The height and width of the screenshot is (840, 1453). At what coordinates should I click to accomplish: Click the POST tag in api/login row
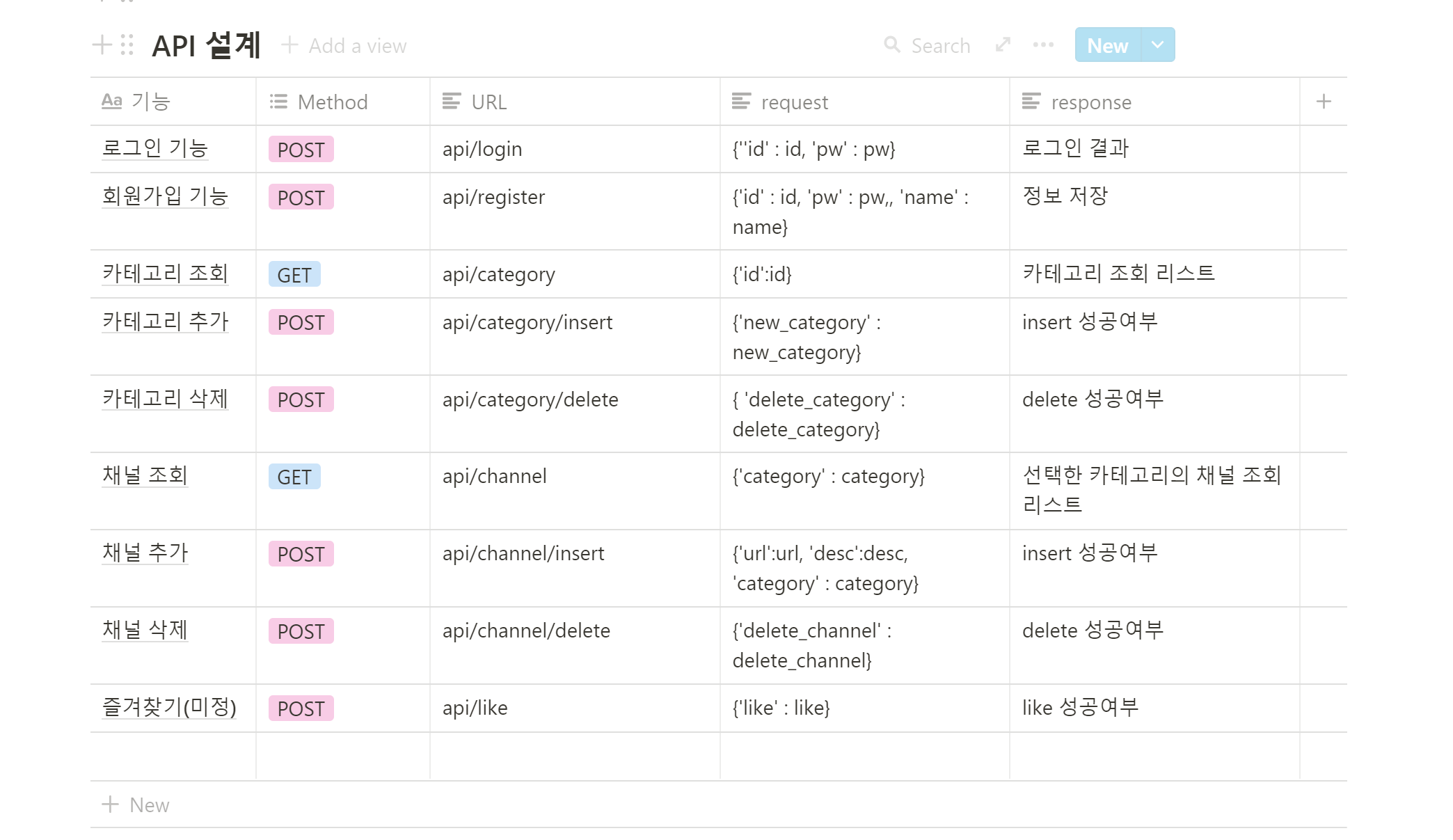point(301,150)
